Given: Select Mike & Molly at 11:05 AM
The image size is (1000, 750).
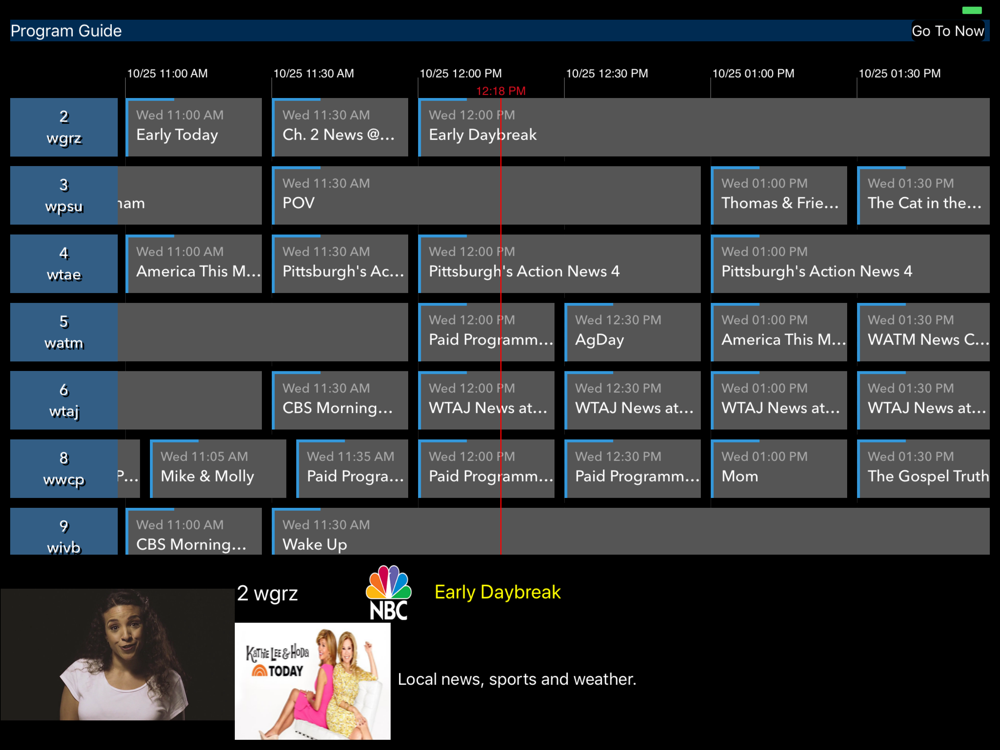Looking at the screenshot, I should [218, 468].
